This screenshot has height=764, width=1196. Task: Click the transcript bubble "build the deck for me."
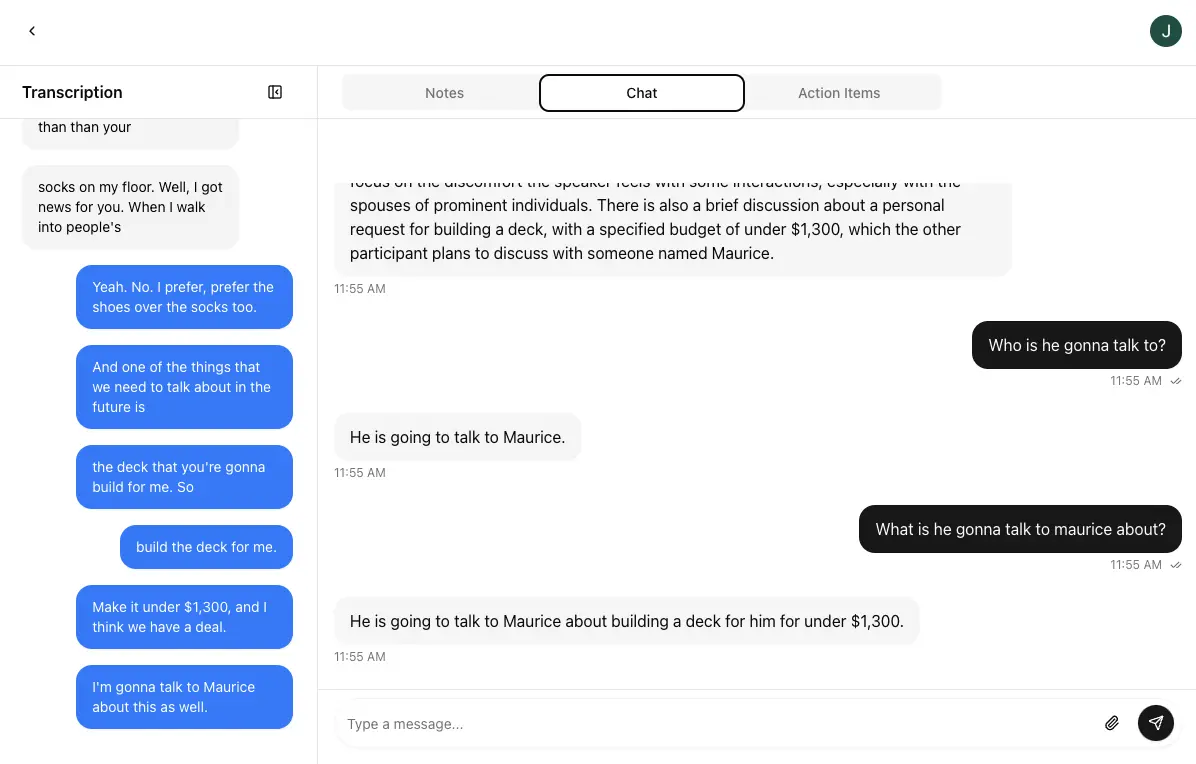[206, 547]
